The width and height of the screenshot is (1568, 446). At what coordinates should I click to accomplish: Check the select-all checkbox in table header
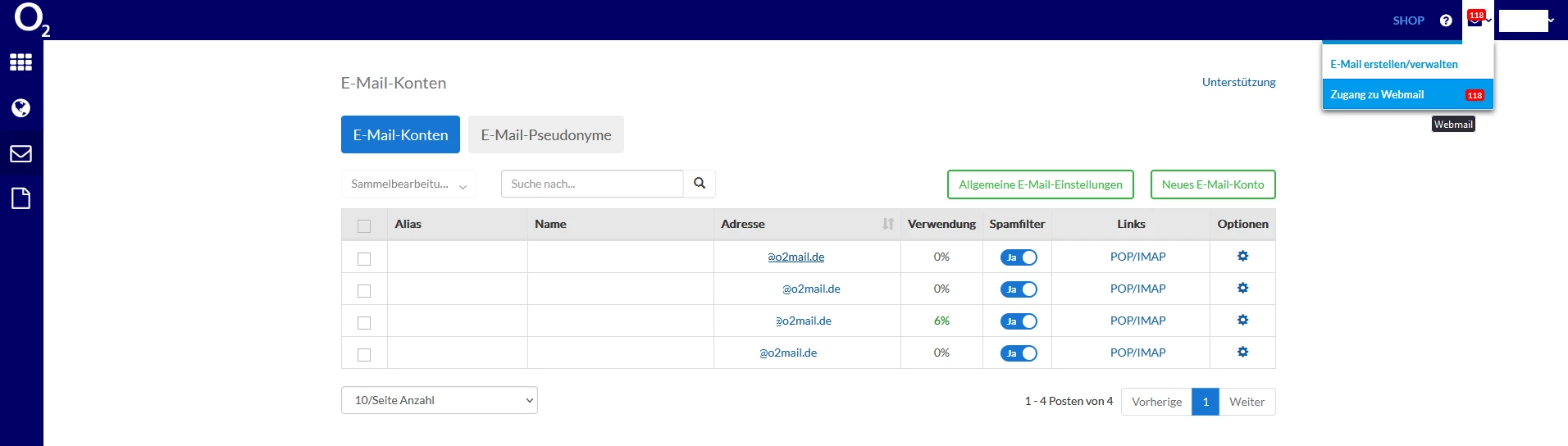coord(364,225)
